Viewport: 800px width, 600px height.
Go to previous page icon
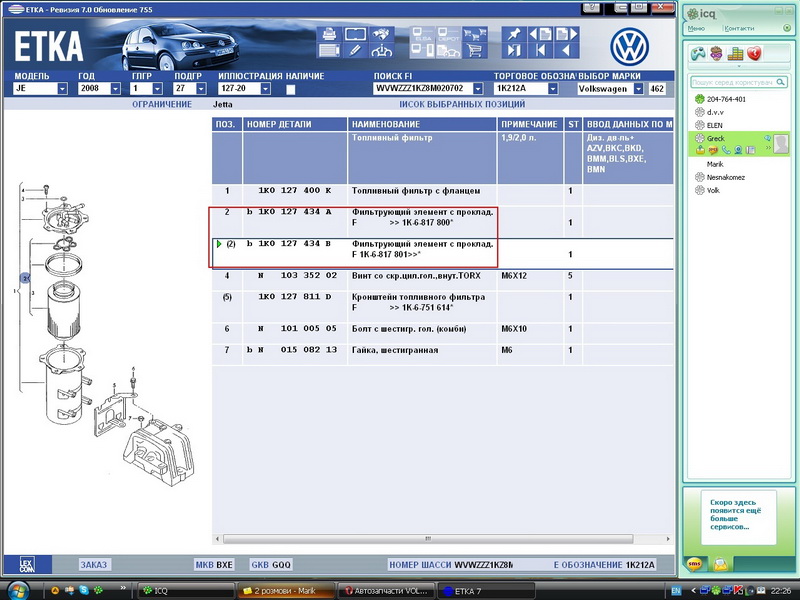[x=540, y=34]
